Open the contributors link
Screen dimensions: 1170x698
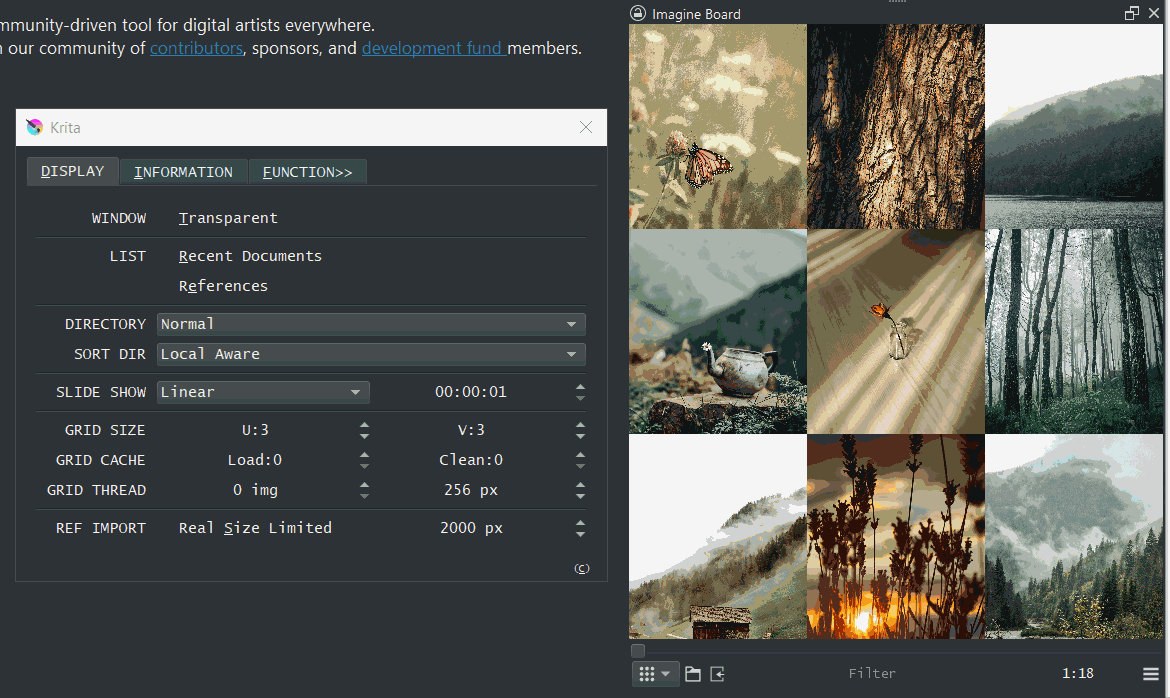tap(196, 48)
